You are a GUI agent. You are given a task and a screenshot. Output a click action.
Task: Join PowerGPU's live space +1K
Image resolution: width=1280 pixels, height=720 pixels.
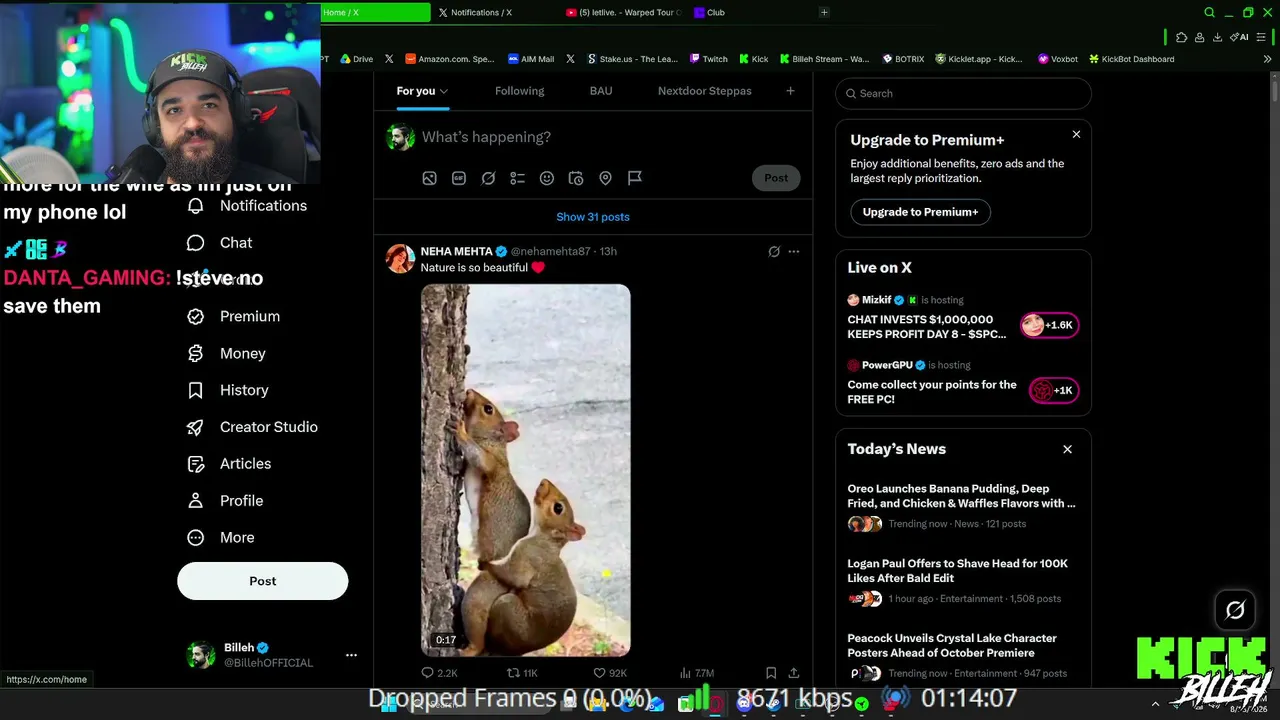tap(1054, 391)
